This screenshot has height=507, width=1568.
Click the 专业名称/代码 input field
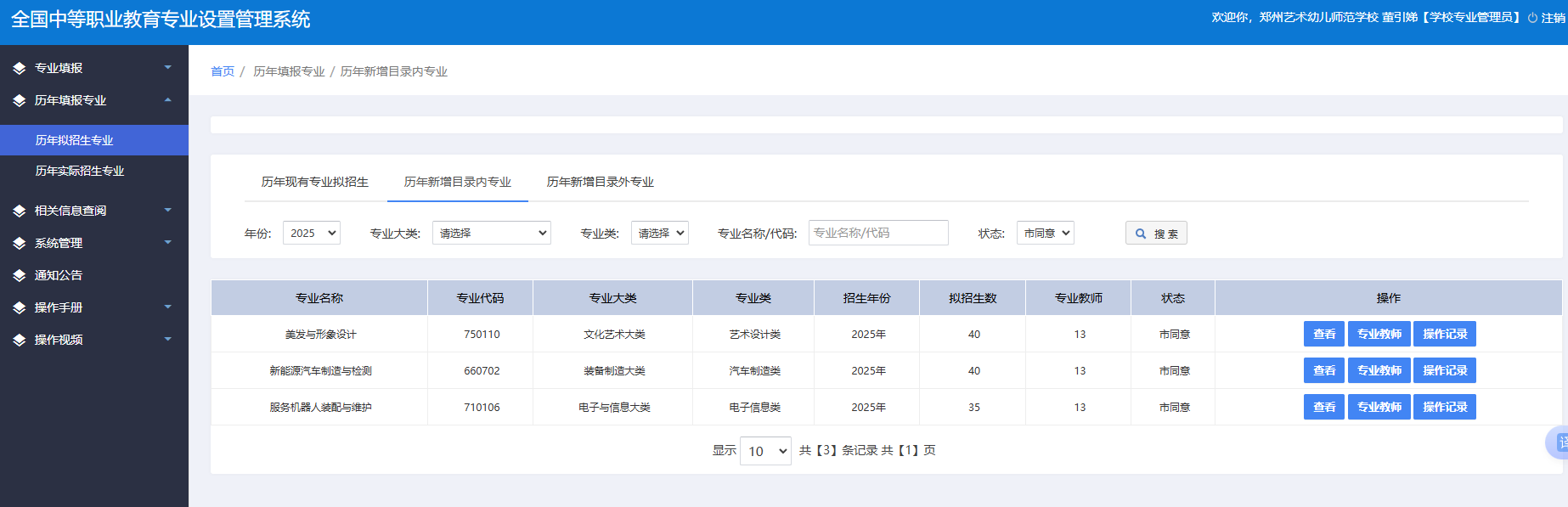pos(877,233)
